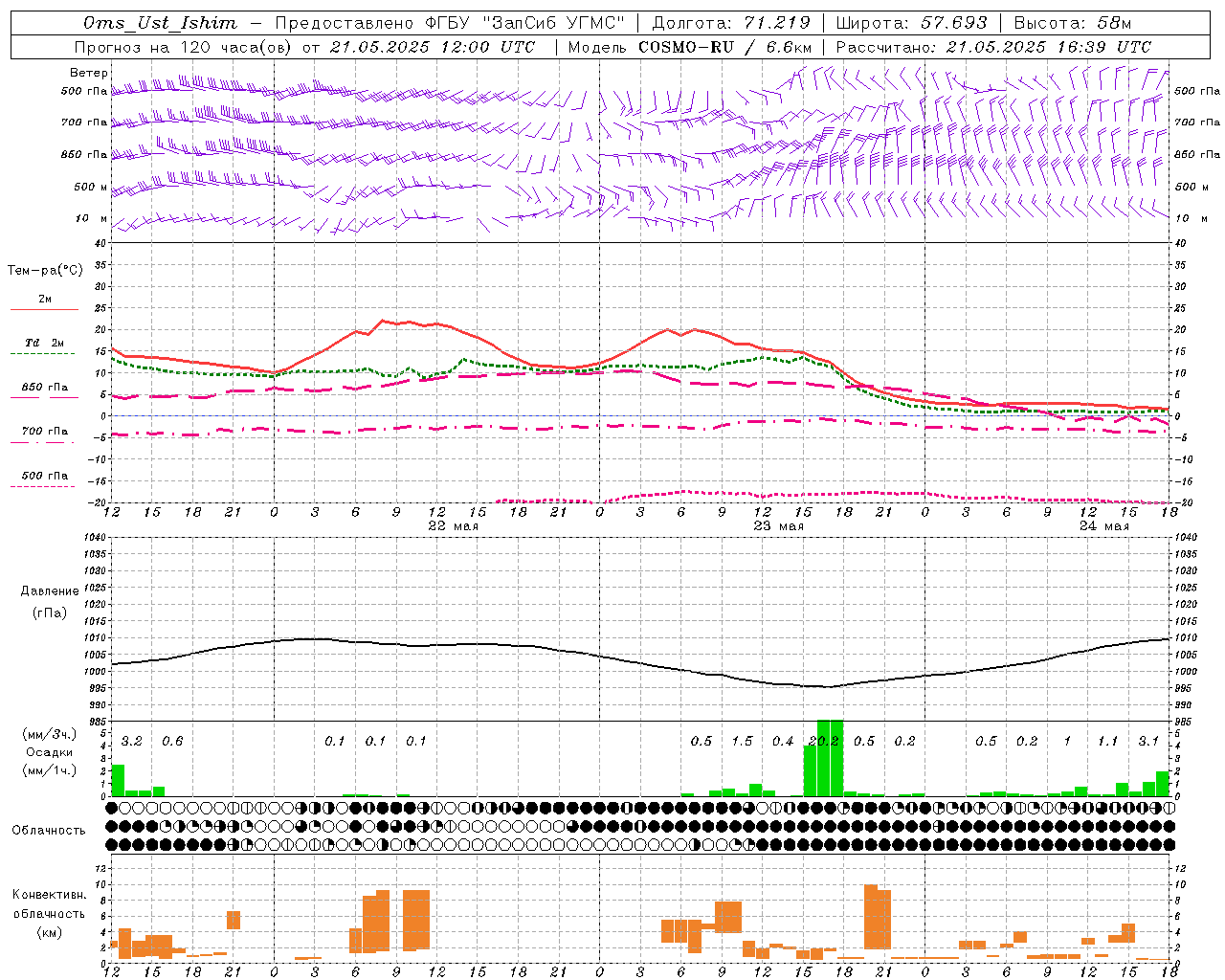Click the 'Ветер' wind panel label
Viewport: 1225px width, 980px height.
pos(89,73)
